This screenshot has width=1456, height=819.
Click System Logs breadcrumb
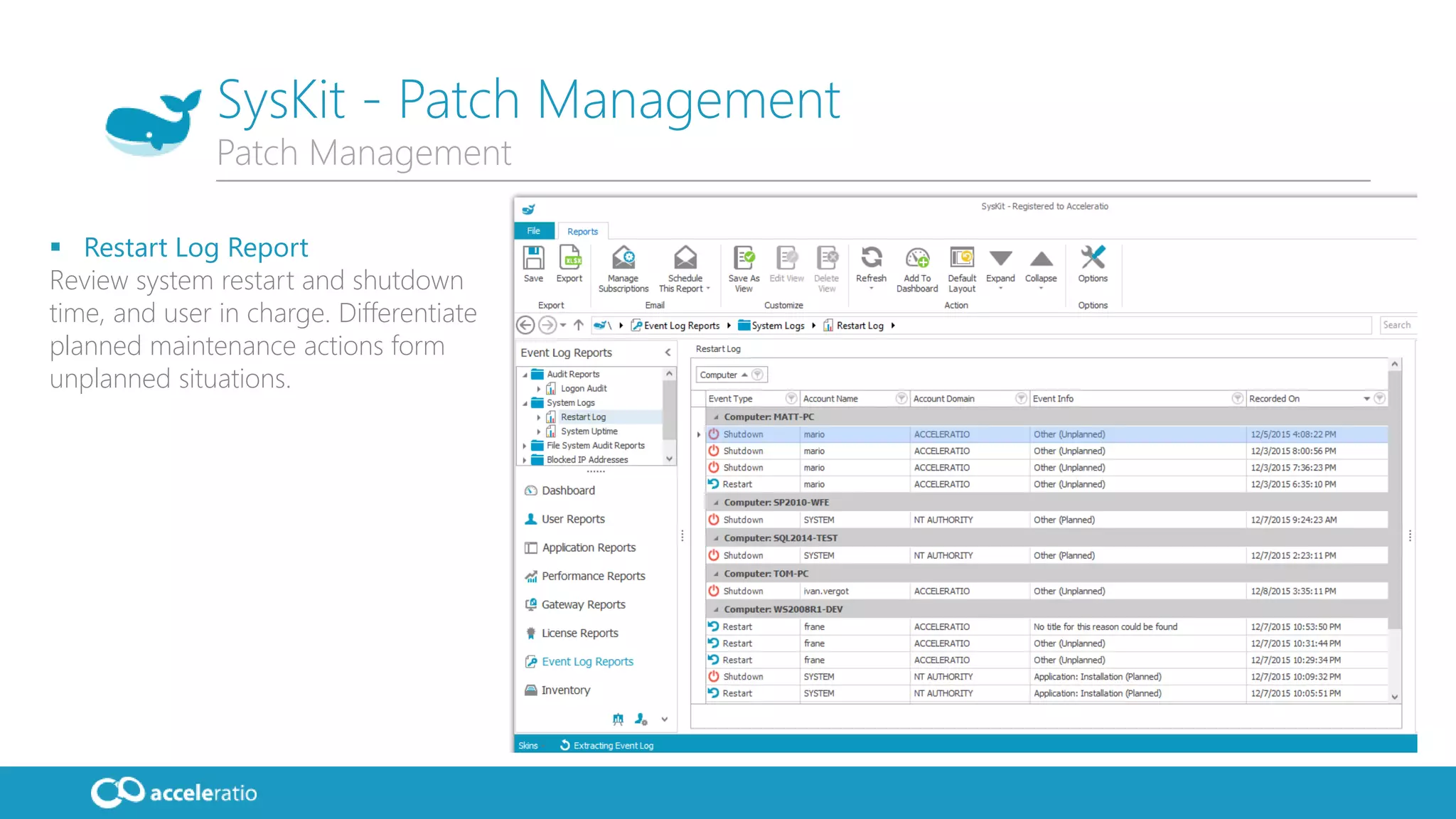coord(778,326)
